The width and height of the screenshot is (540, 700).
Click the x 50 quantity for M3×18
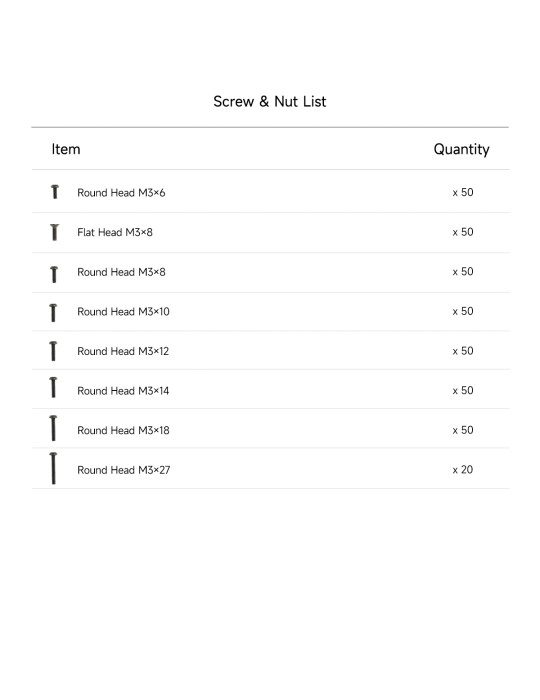point(463,430)
